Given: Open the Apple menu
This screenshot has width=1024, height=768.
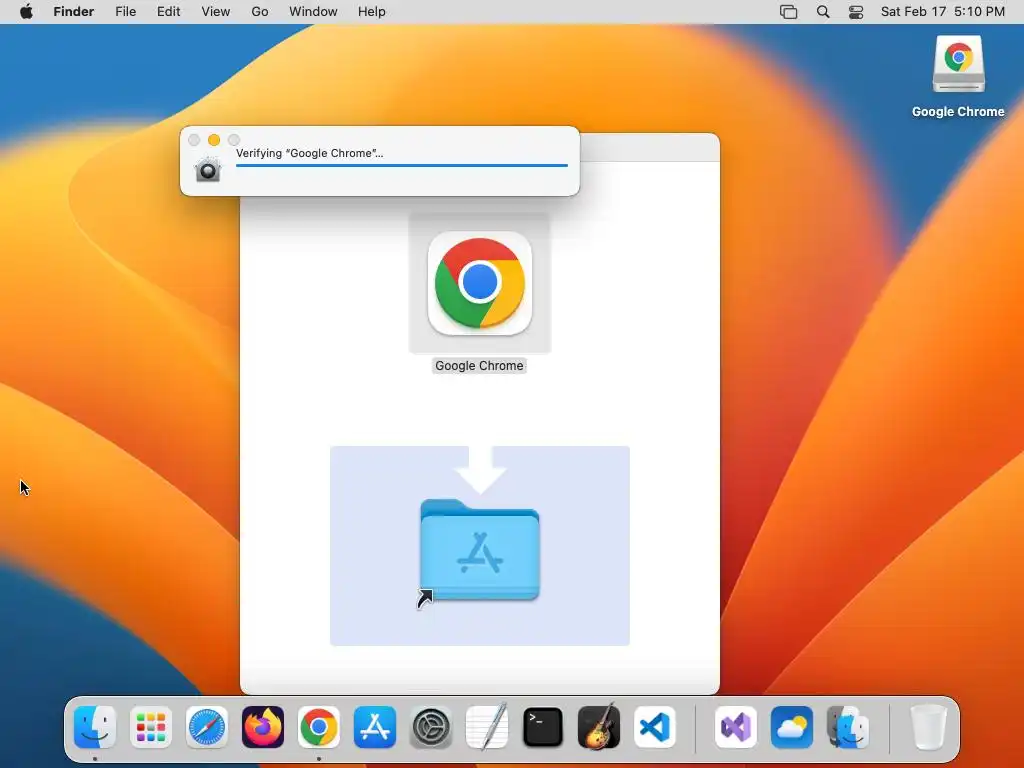Looking at the screenshot, I should click(26, 12).
